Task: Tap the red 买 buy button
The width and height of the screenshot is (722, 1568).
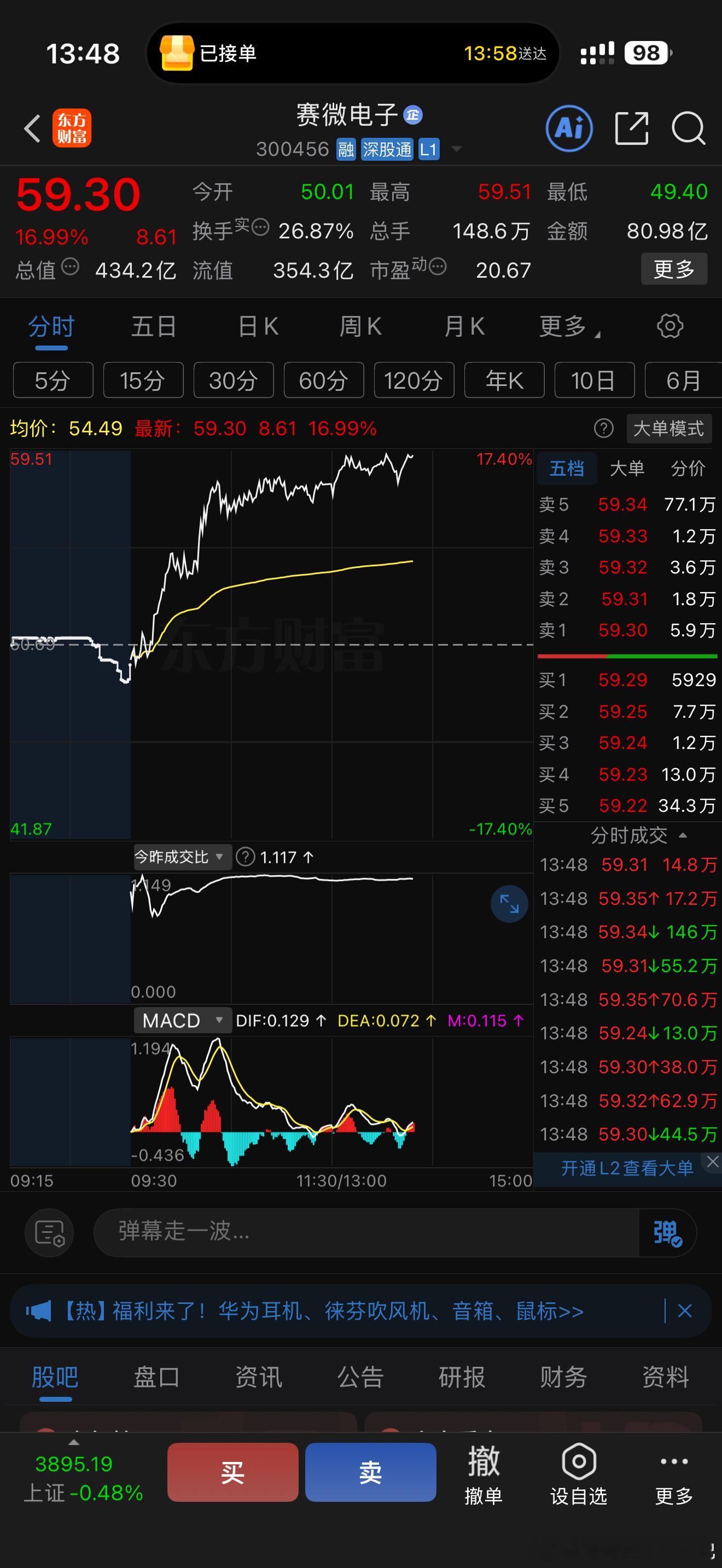Action: (232, 1472)
